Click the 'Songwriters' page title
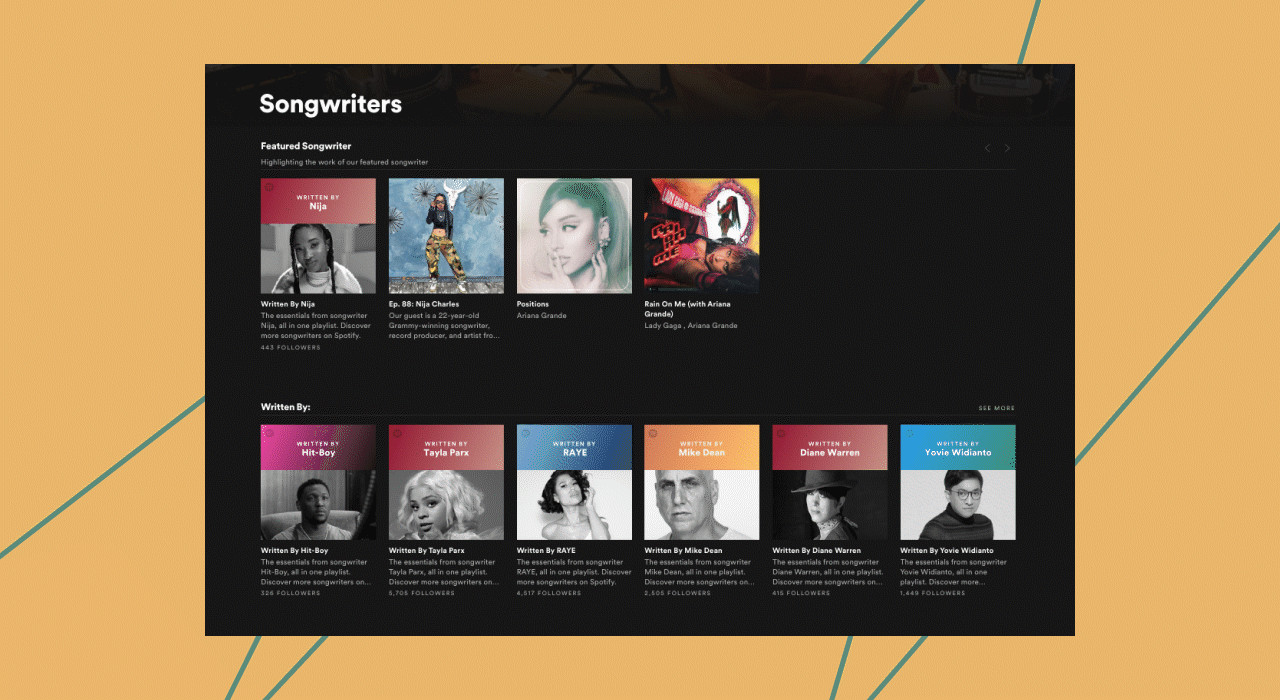 point(330,104)
